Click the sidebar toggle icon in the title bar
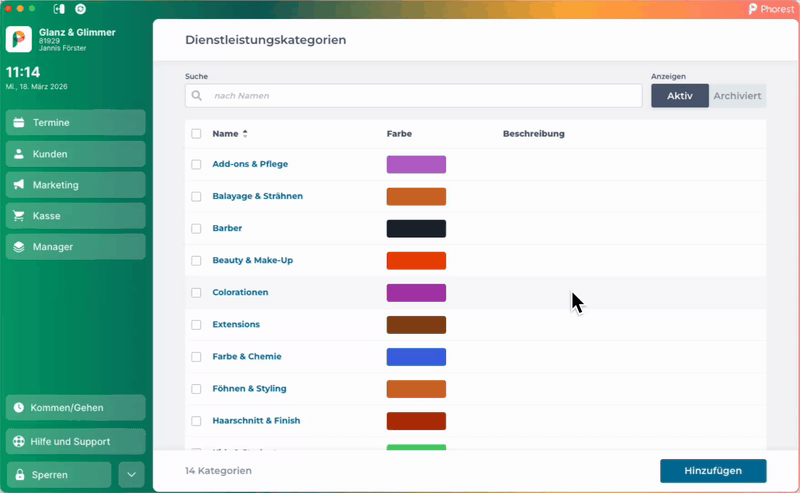Image resolution: width=800 pixels, height=493 pixels. [59, 9]
